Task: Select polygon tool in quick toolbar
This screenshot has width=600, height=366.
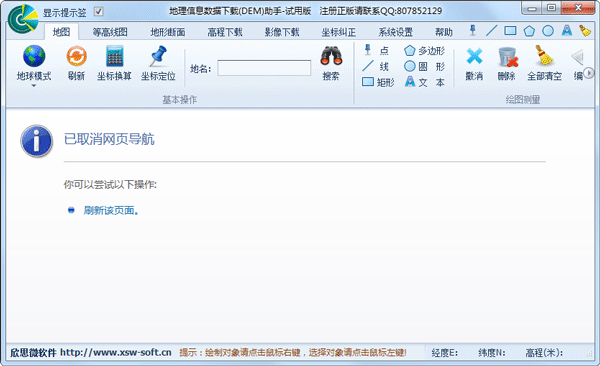Action: point(529,31)
